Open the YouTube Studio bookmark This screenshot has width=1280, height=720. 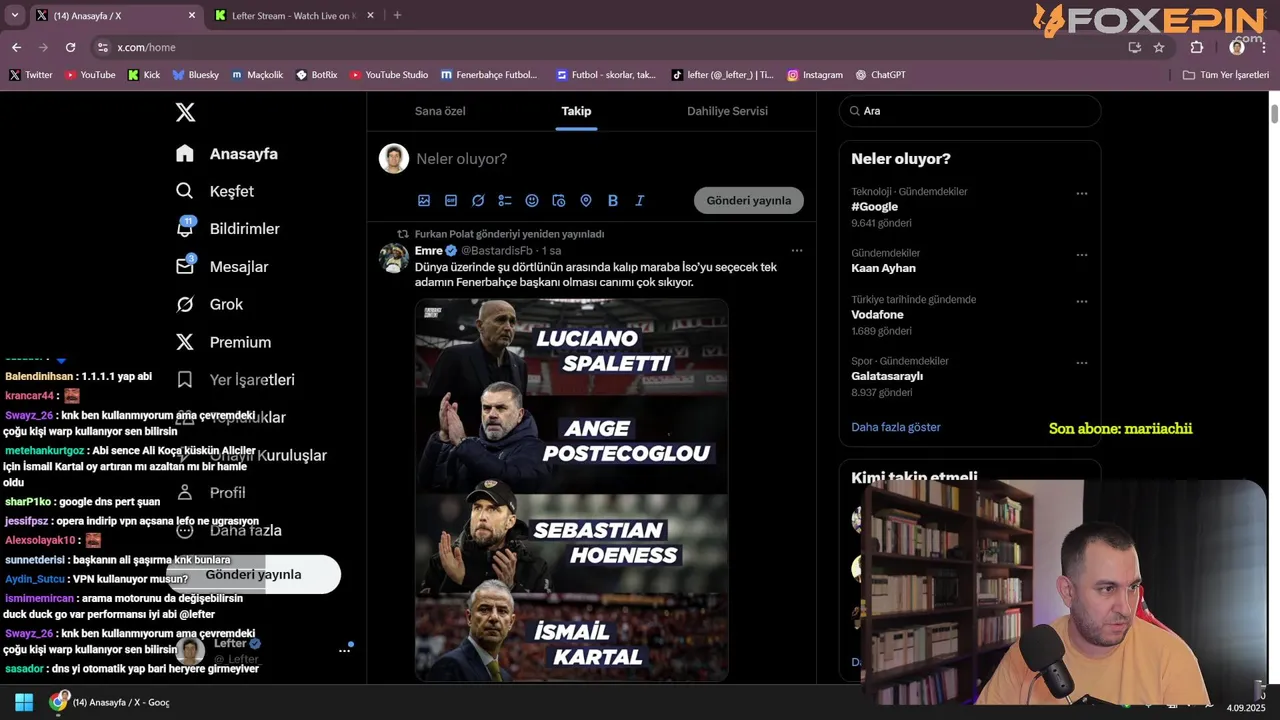pos(389,75)
